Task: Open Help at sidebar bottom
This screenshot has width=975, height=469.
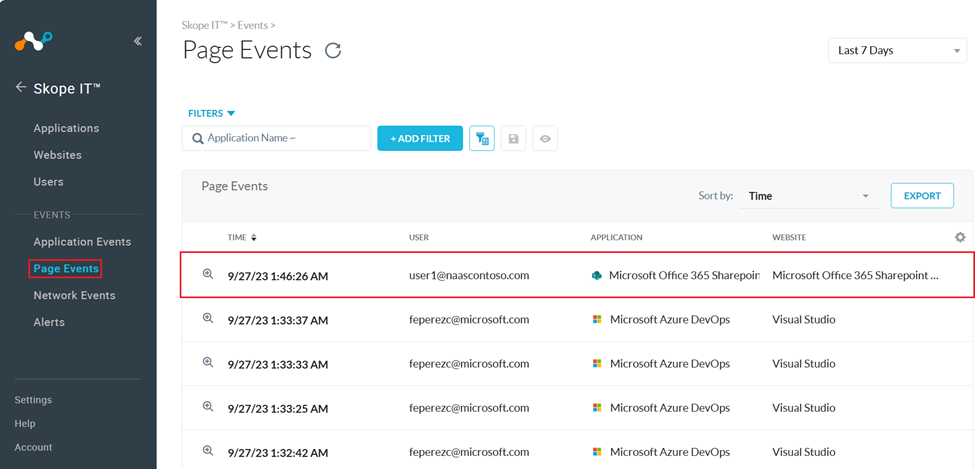Action: click(25, 424)
